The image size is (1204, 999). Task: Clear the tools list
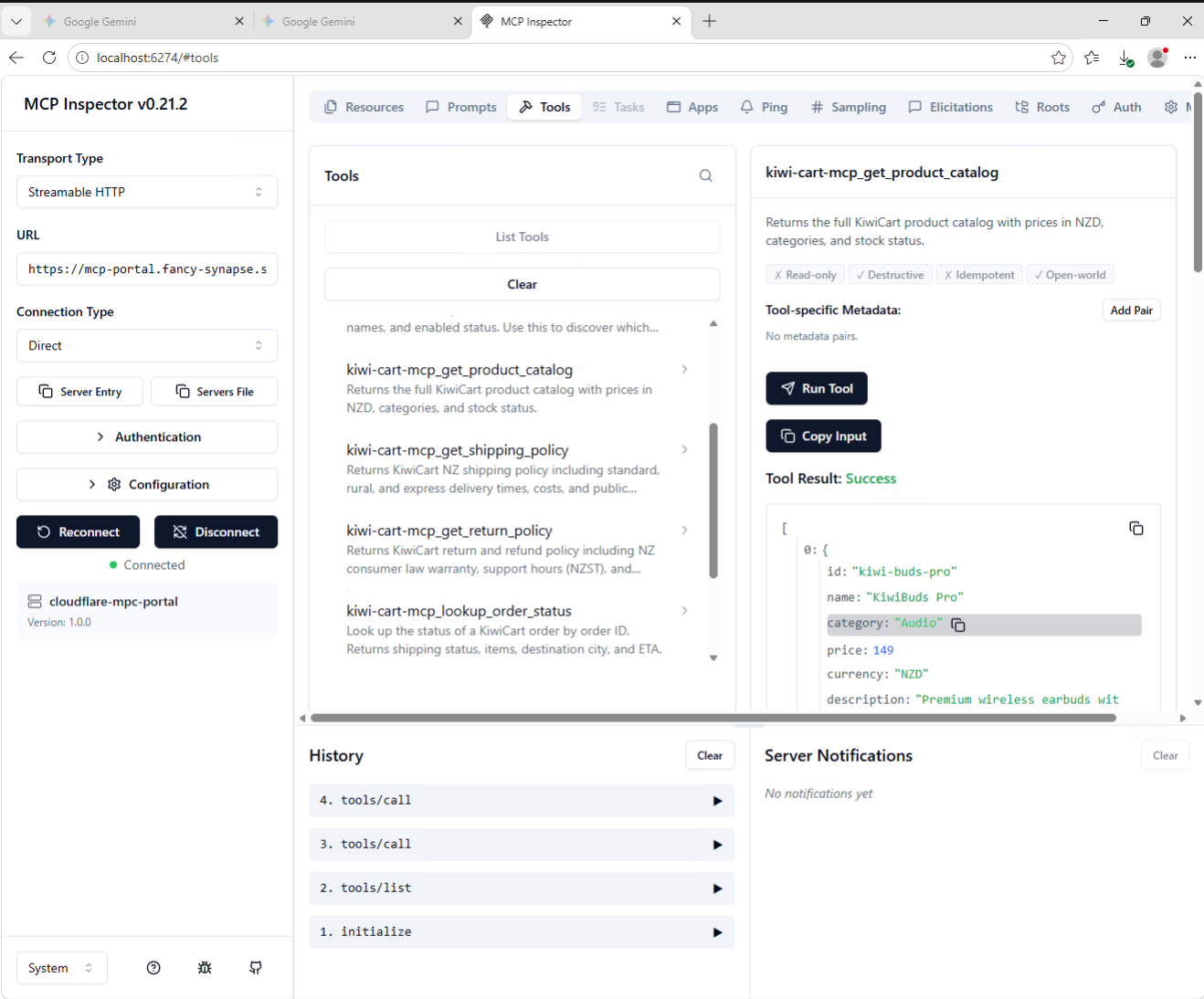coord(522,284)
